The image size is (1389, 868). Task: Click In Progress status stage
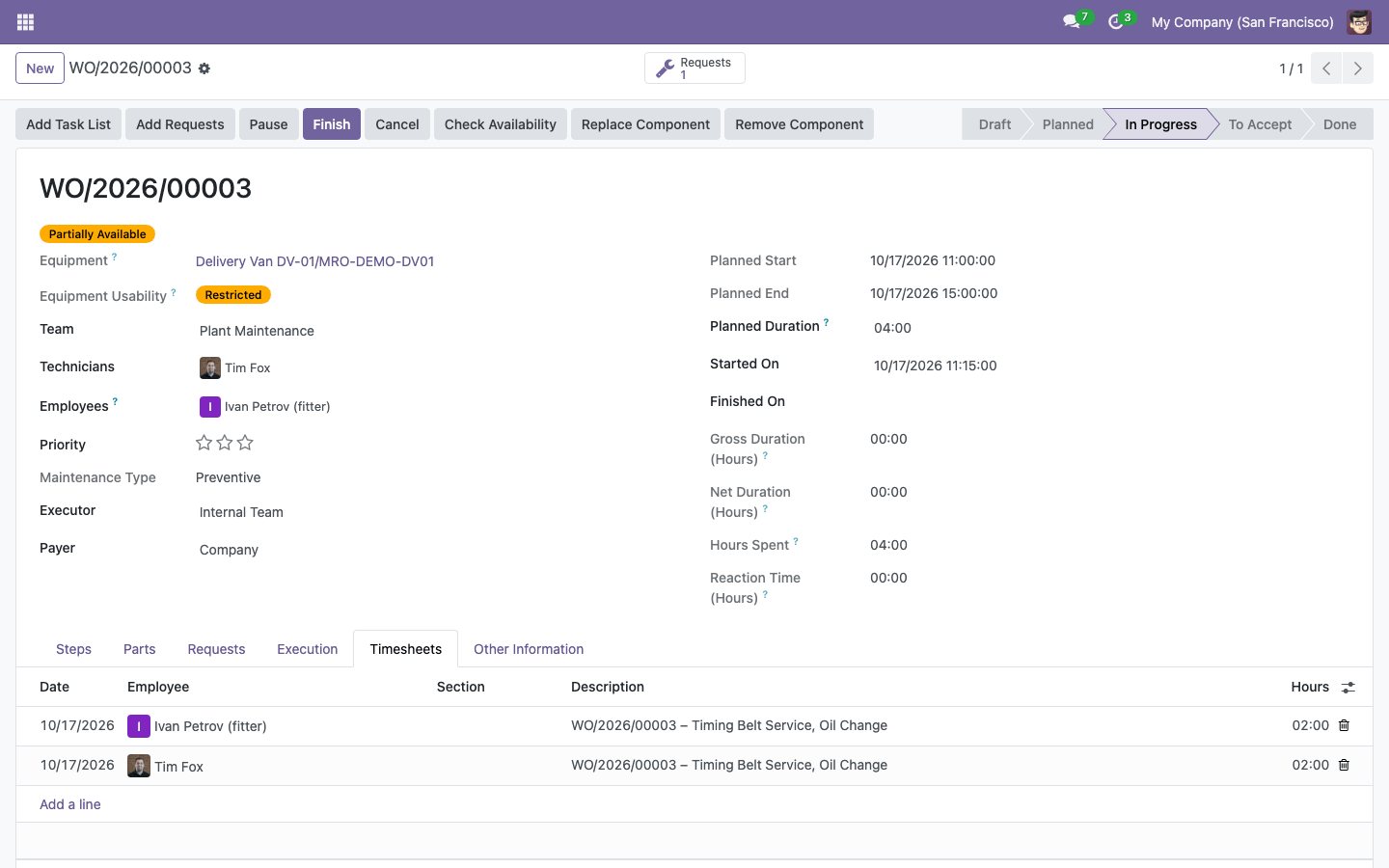click(1160, 124)
